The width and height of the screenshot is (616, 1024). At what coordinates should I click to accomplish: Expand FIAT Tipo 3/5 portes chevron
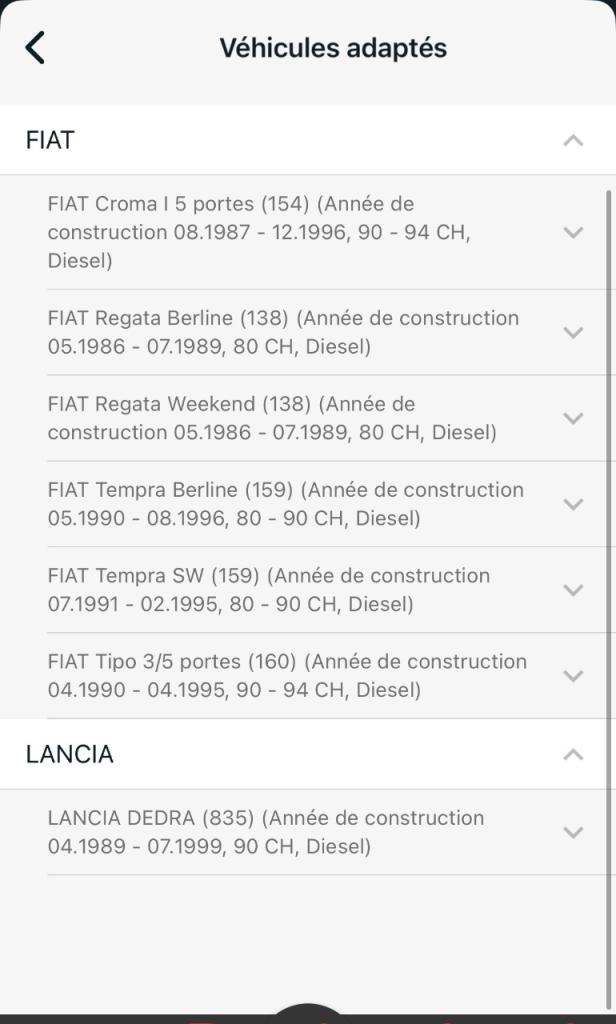(x=573, y=676)
